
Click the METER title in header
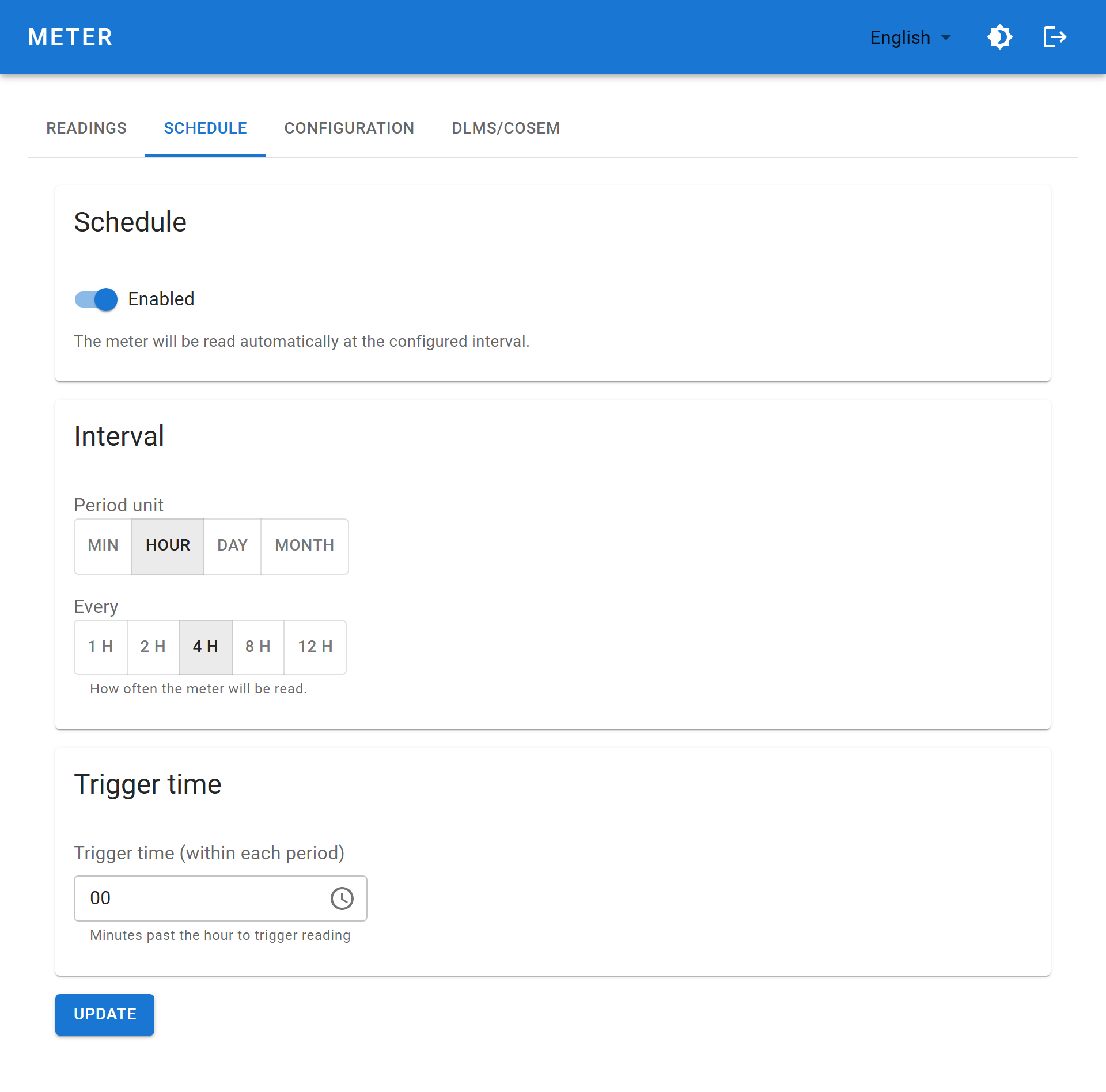70,37
